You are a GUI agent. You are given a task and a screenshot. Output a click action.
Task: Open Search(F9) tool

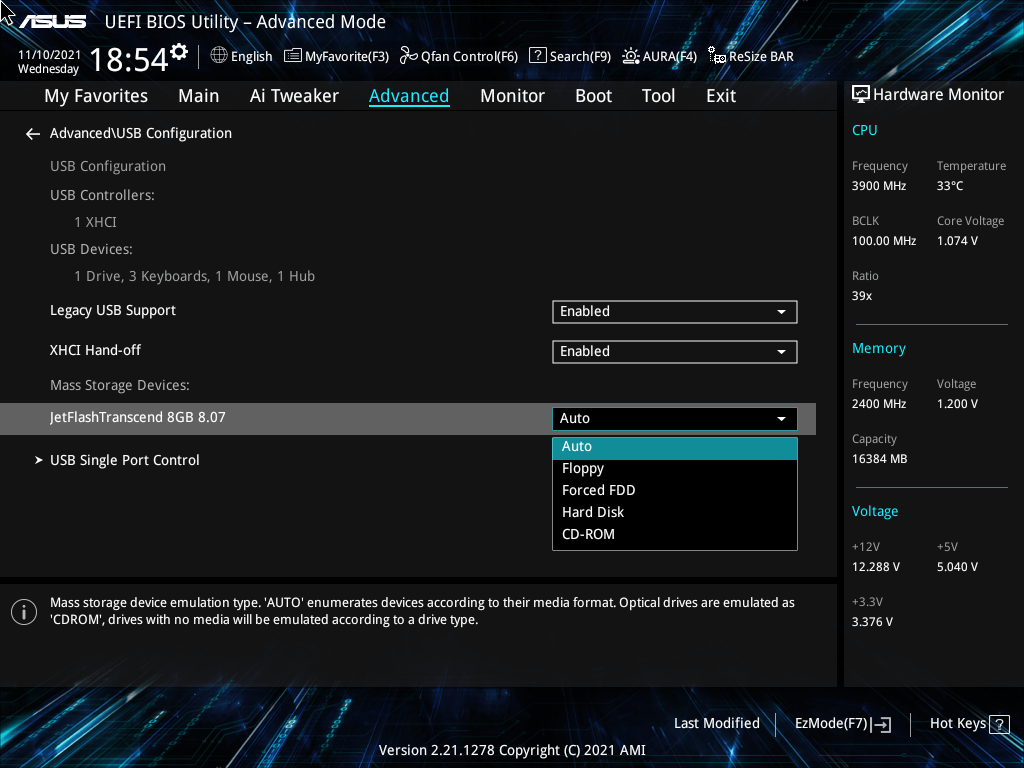pos(569,56)
